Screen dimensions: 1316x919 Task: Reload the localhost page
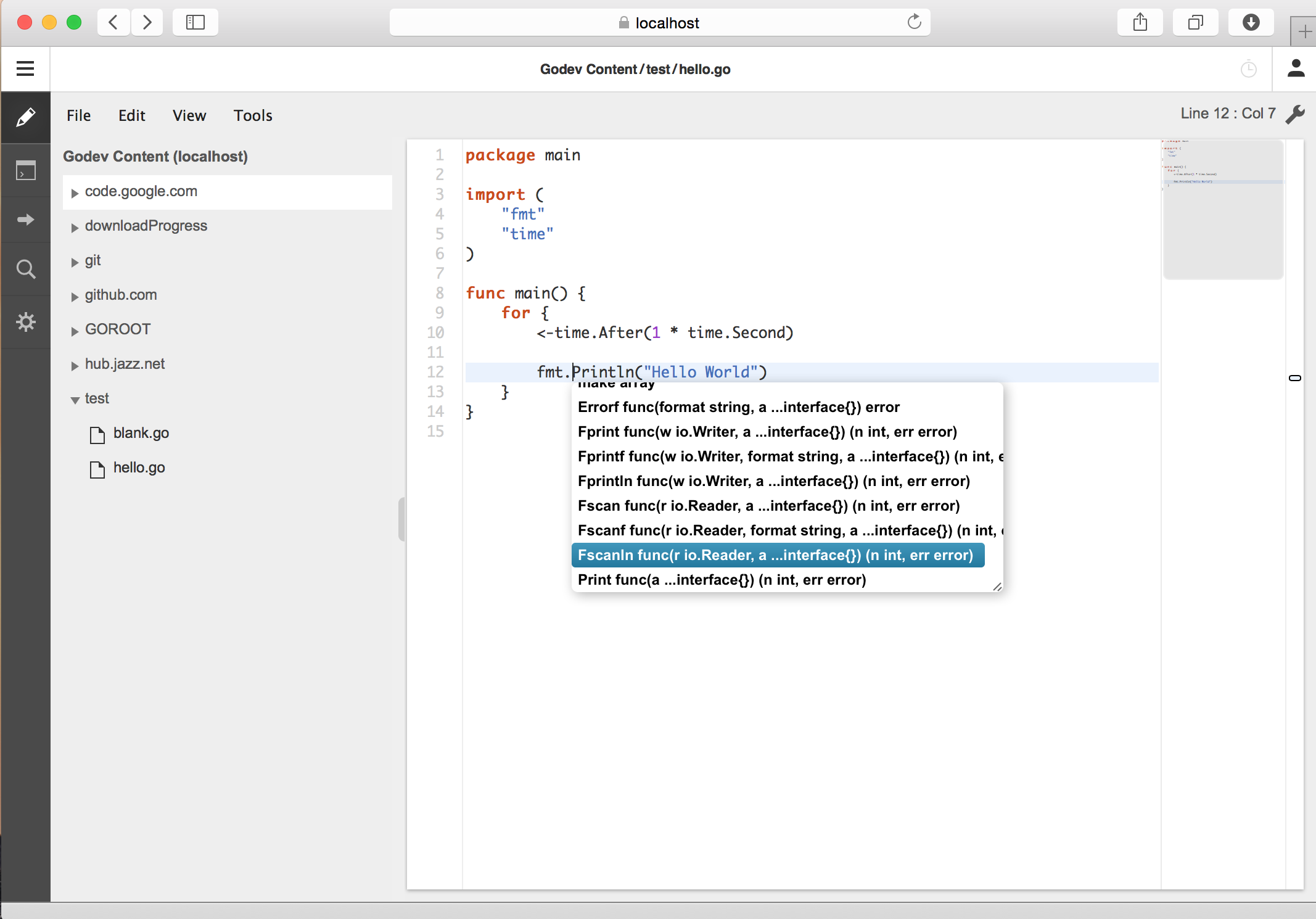pos(914,23)
